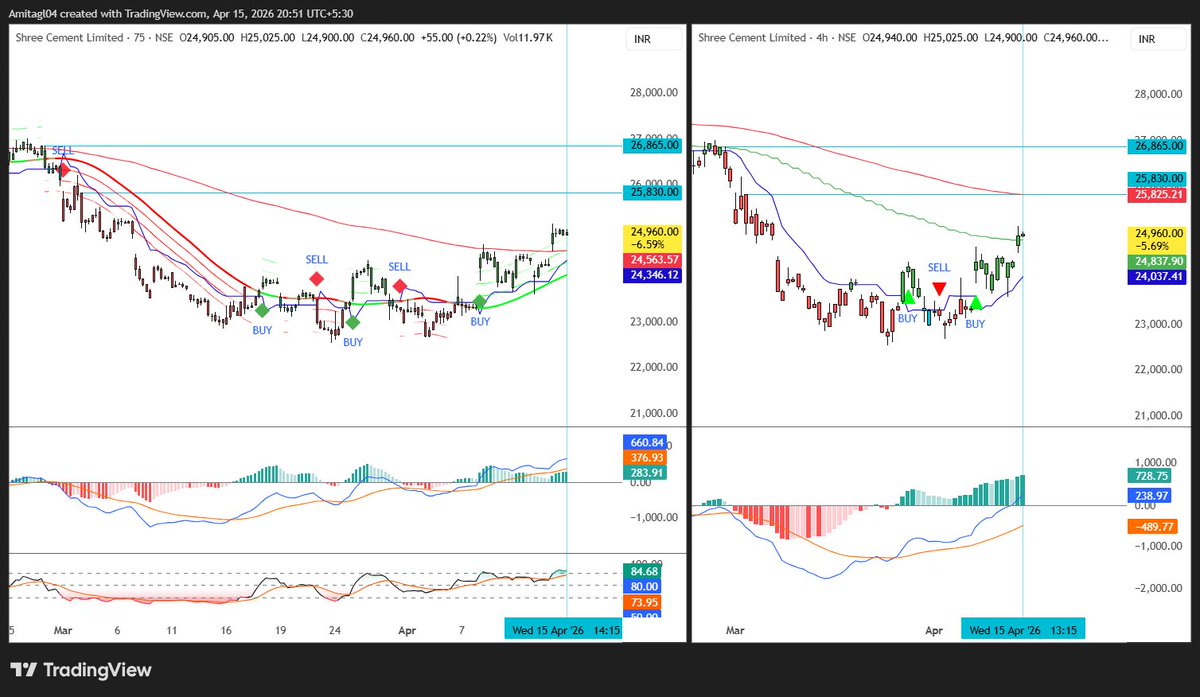This screenshot has height=697, width=1200.
Task: Click the 84.68 oscillator value label
Action: pyautogui.click(x=642, y=571)
